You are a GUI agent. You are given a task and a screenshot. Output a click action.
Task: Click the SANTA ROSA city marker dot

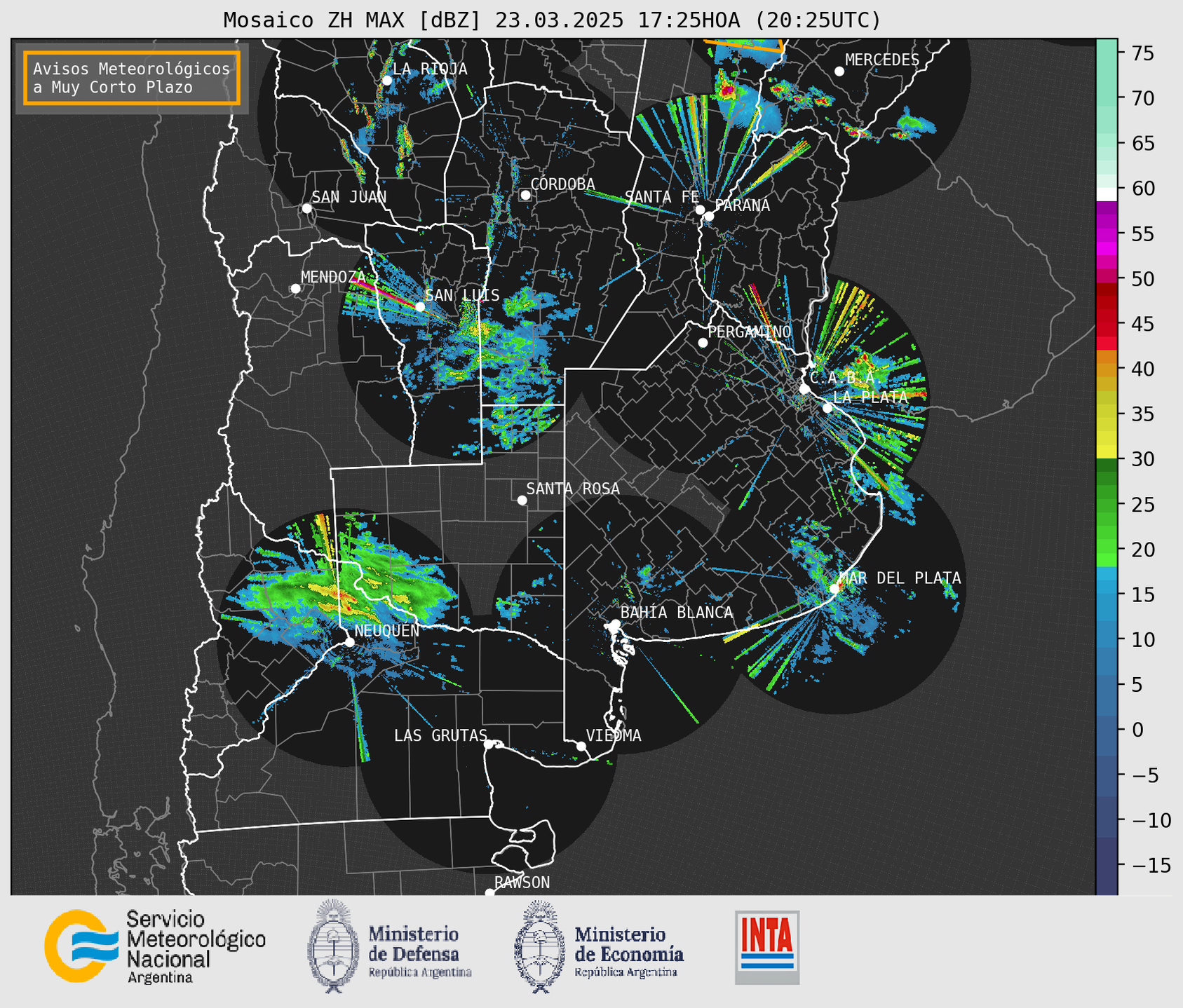tap(522, 500)
